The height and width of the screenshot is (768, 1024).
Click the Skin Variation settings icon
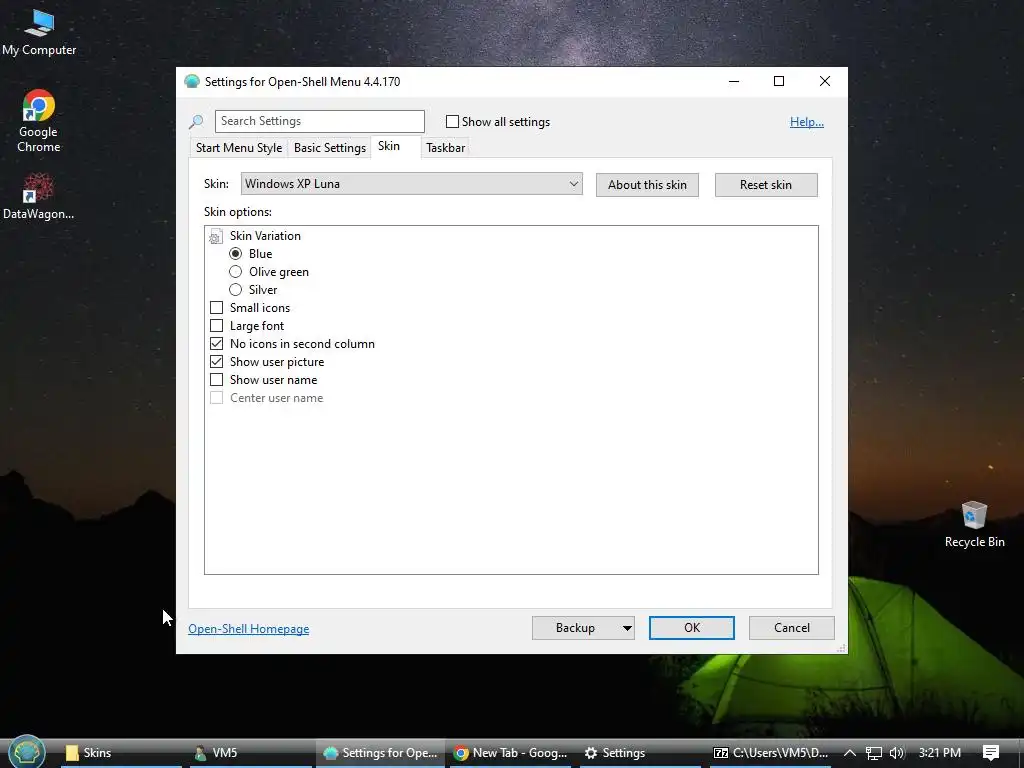pos(216,236)
